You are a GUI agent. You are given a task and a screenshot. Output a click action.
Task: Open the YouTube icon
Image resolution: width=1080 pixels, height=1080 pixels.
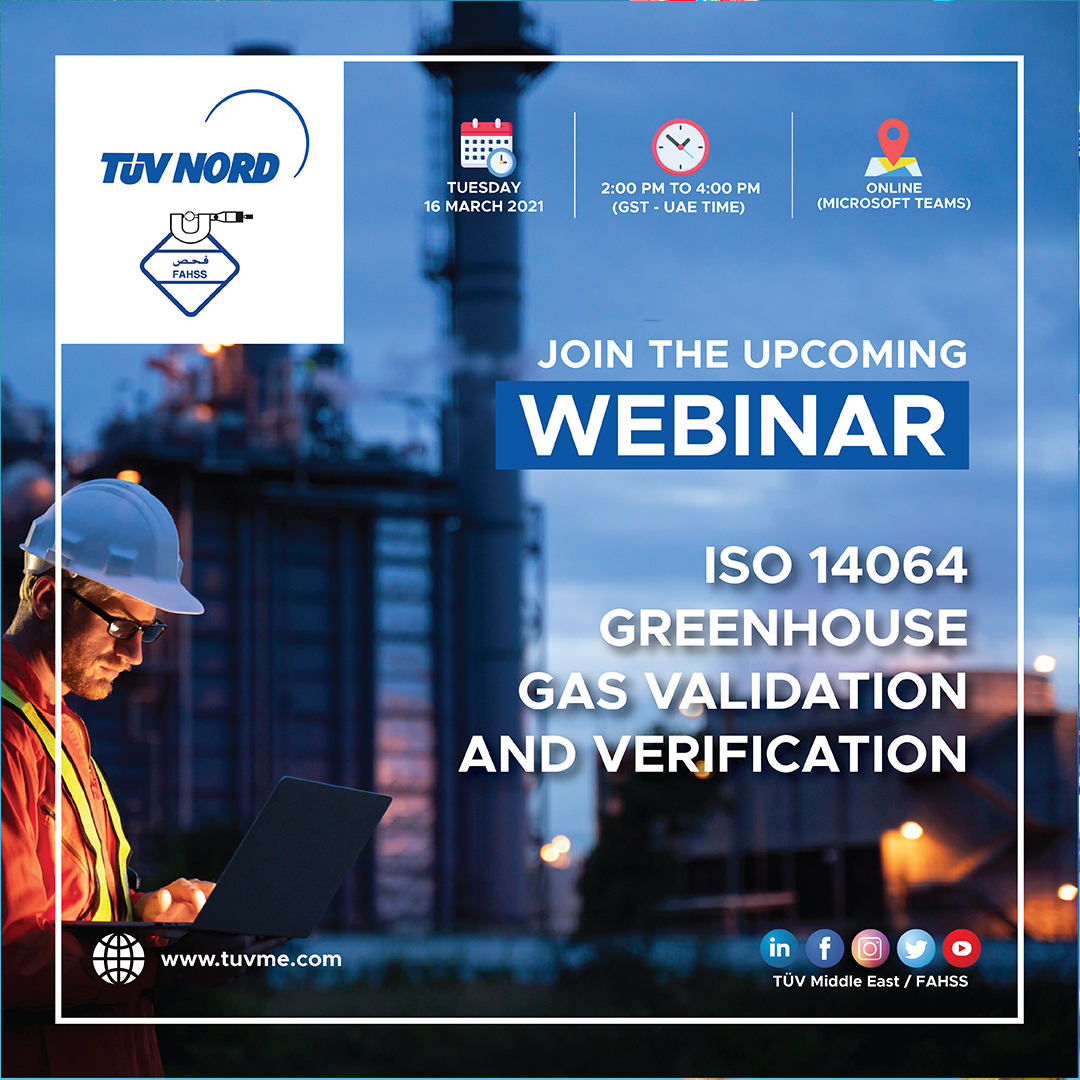(962, 948)
